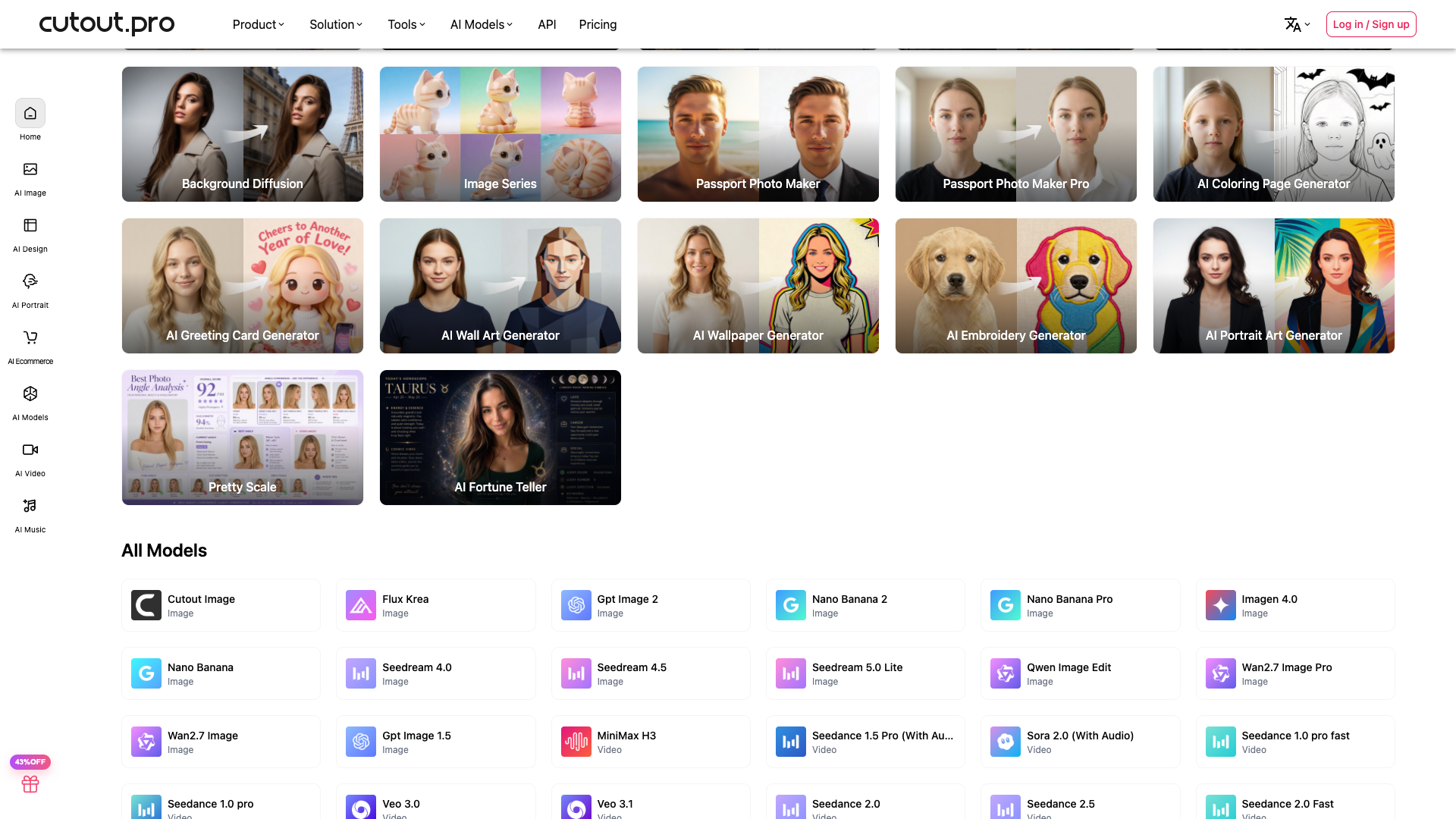Screen dimensions: 1456x819
Task: Expand the Tools dropdown menu
Action: pos(406,24)
